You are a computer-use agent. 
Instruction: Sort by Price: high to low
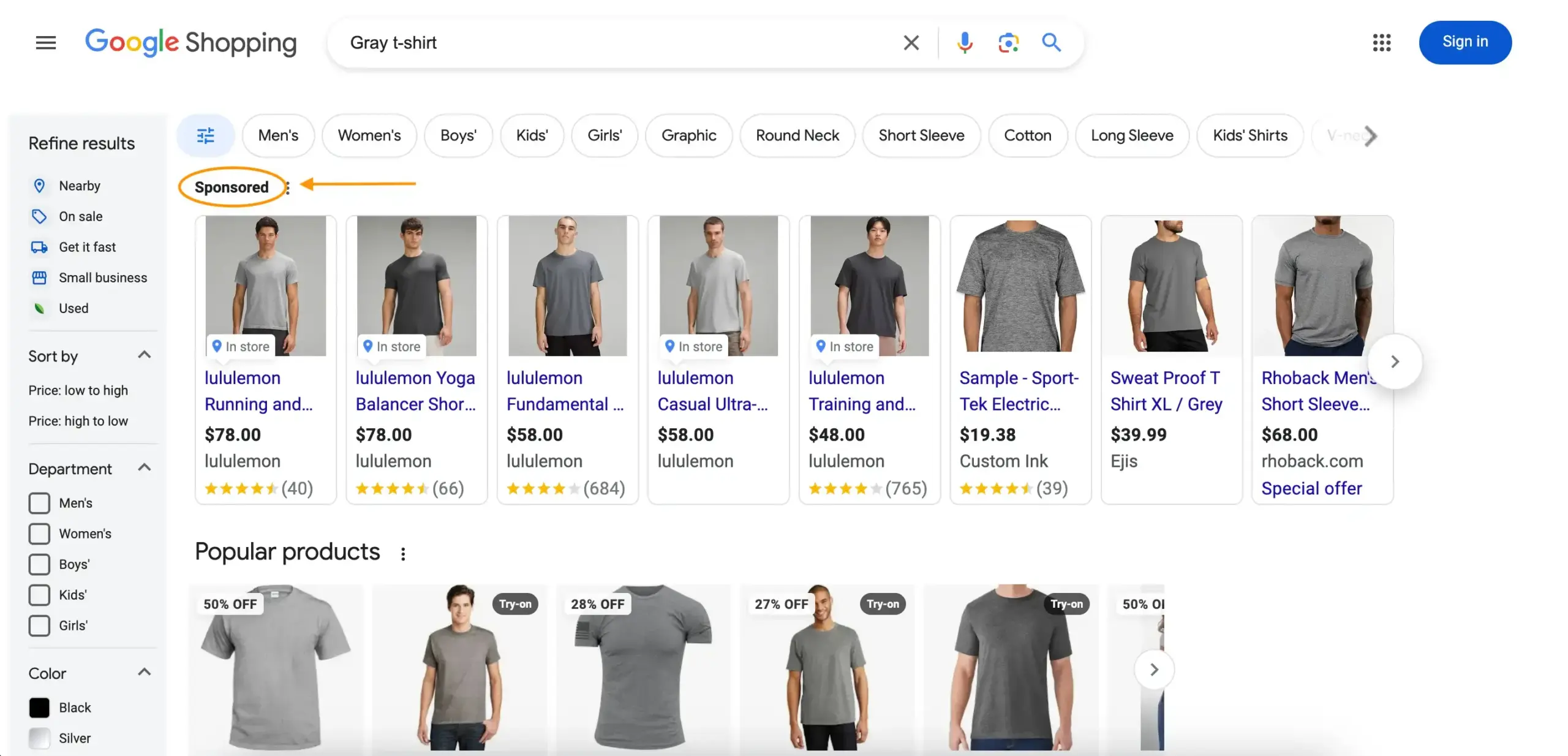78,421
